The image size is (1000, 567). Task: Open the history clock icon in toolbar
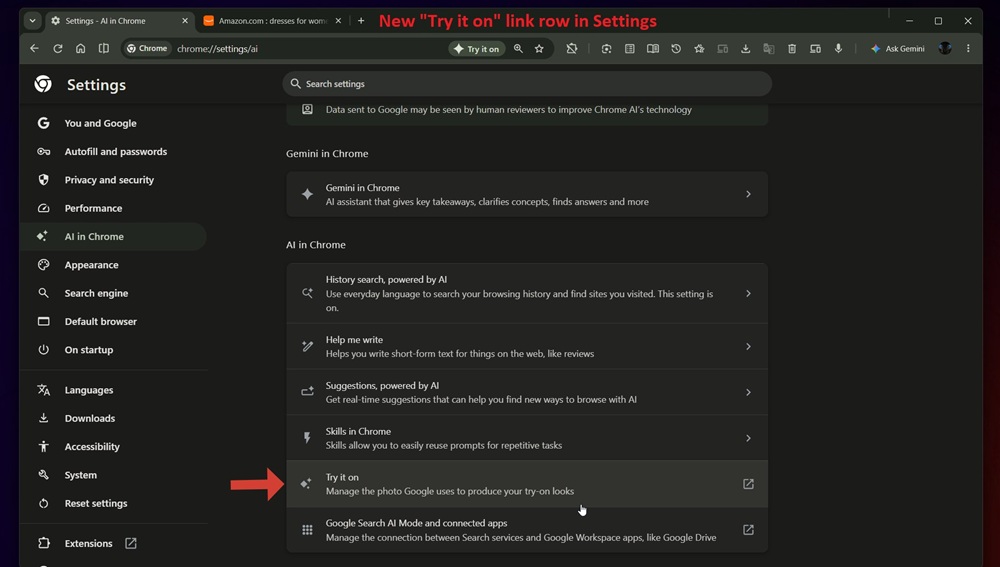coord(676,48)
